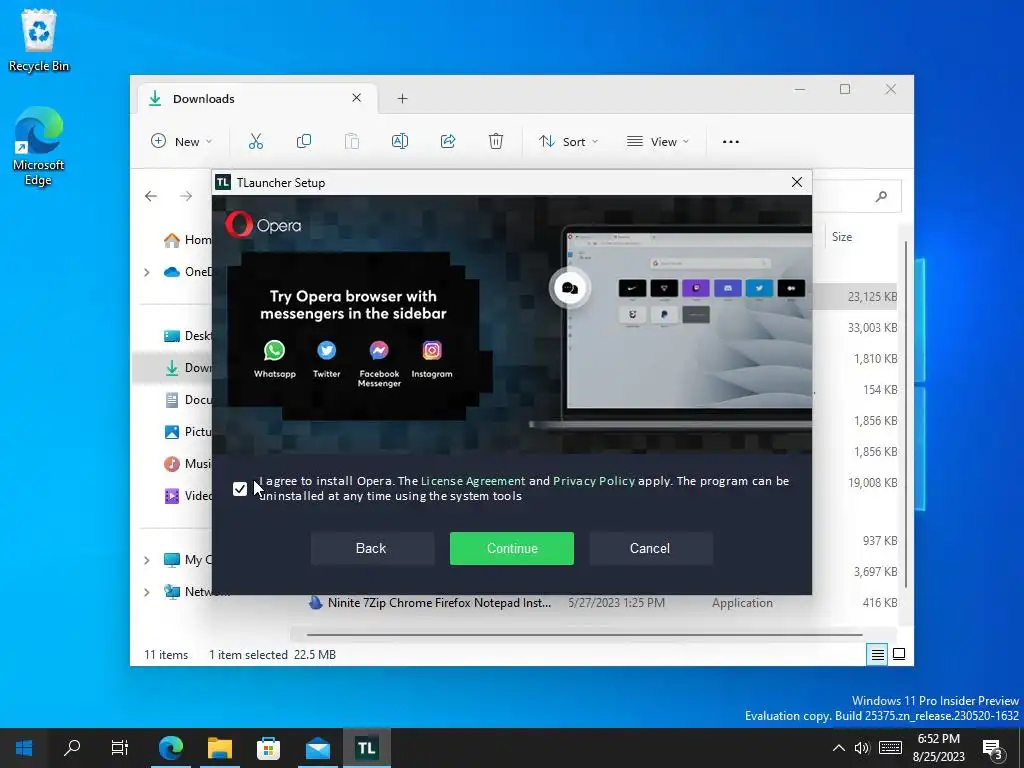Open Microsoft Store from the taskbar
The height and width of the screenshot is (768, 1024).
coord(268,748)
